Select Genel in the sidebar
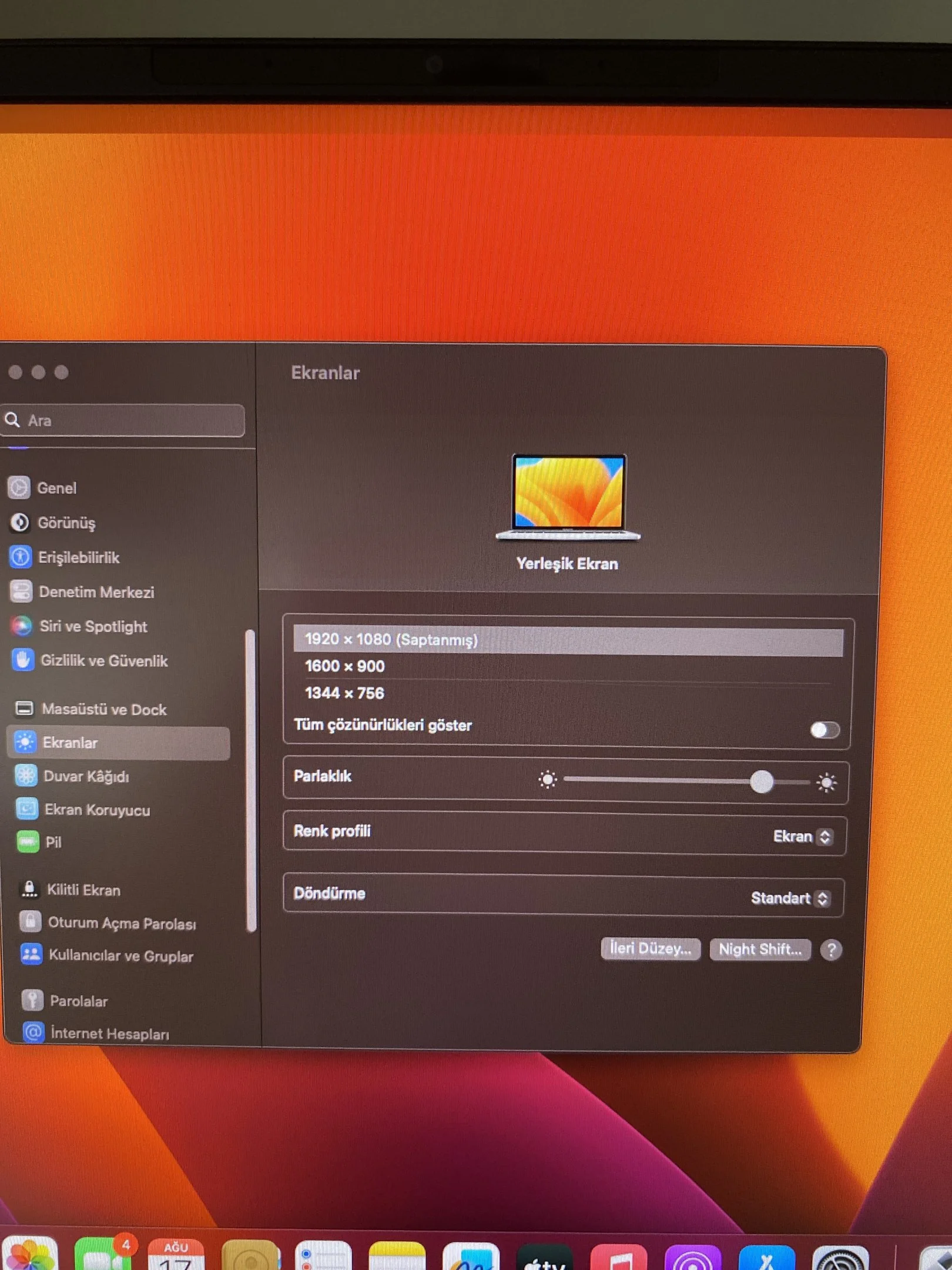The height and width of the screenshot is (1270, 952). click(57, 488)
